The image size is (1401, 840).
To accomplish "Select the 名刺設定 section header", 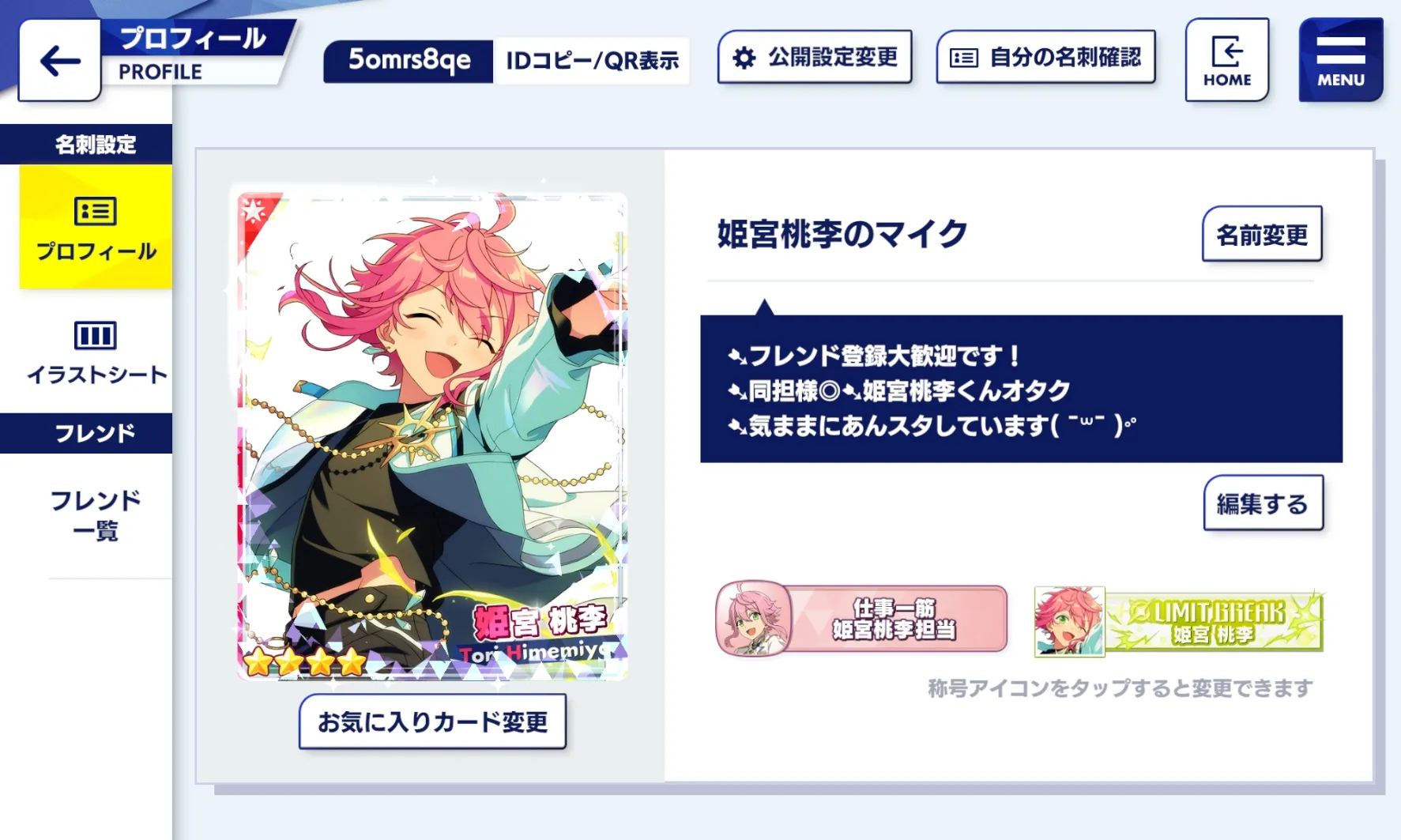I will tap(86, 145).
